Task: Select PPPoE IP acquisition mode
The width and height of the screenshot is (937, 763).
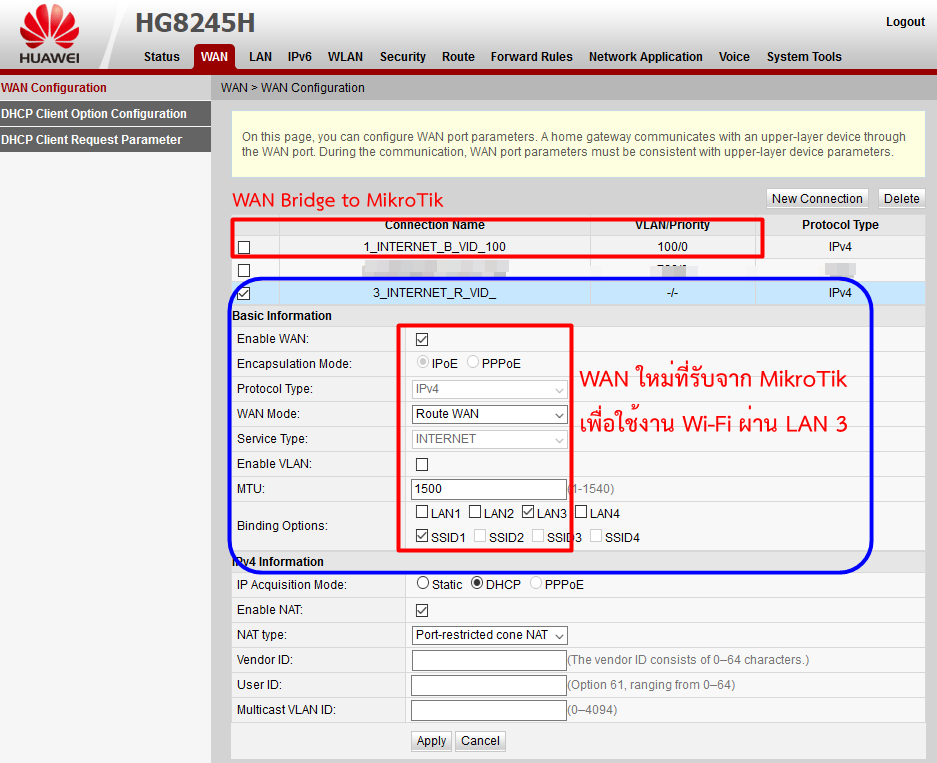Action: coord(535,583)
